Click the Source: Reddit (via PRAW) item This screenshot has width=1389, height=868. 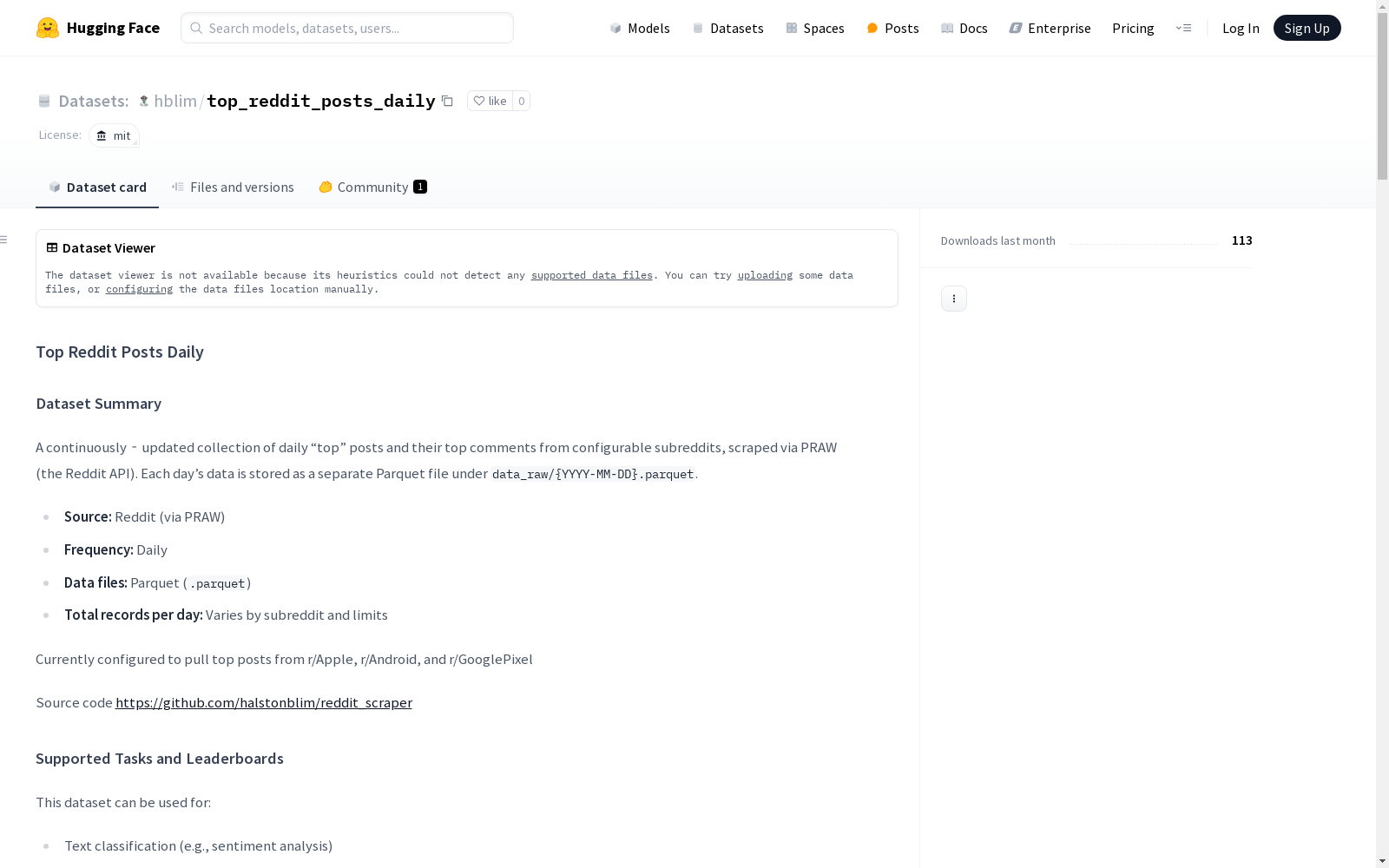pyautogui.click(x=144, y=516)
